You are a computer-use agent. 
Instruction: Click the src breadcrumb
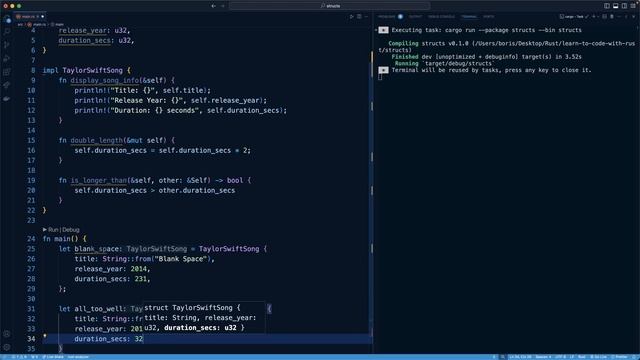20,24
